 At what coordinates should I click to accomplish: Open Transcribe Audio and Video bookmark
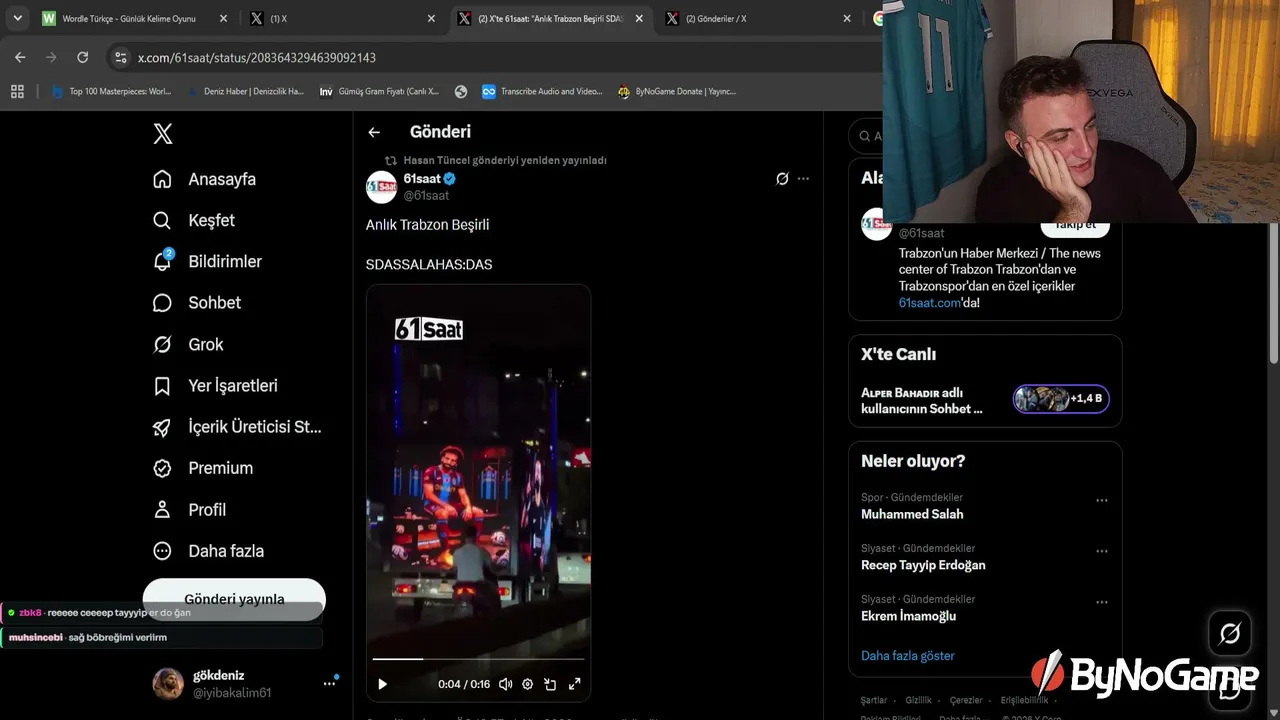[x=542, y=91]
